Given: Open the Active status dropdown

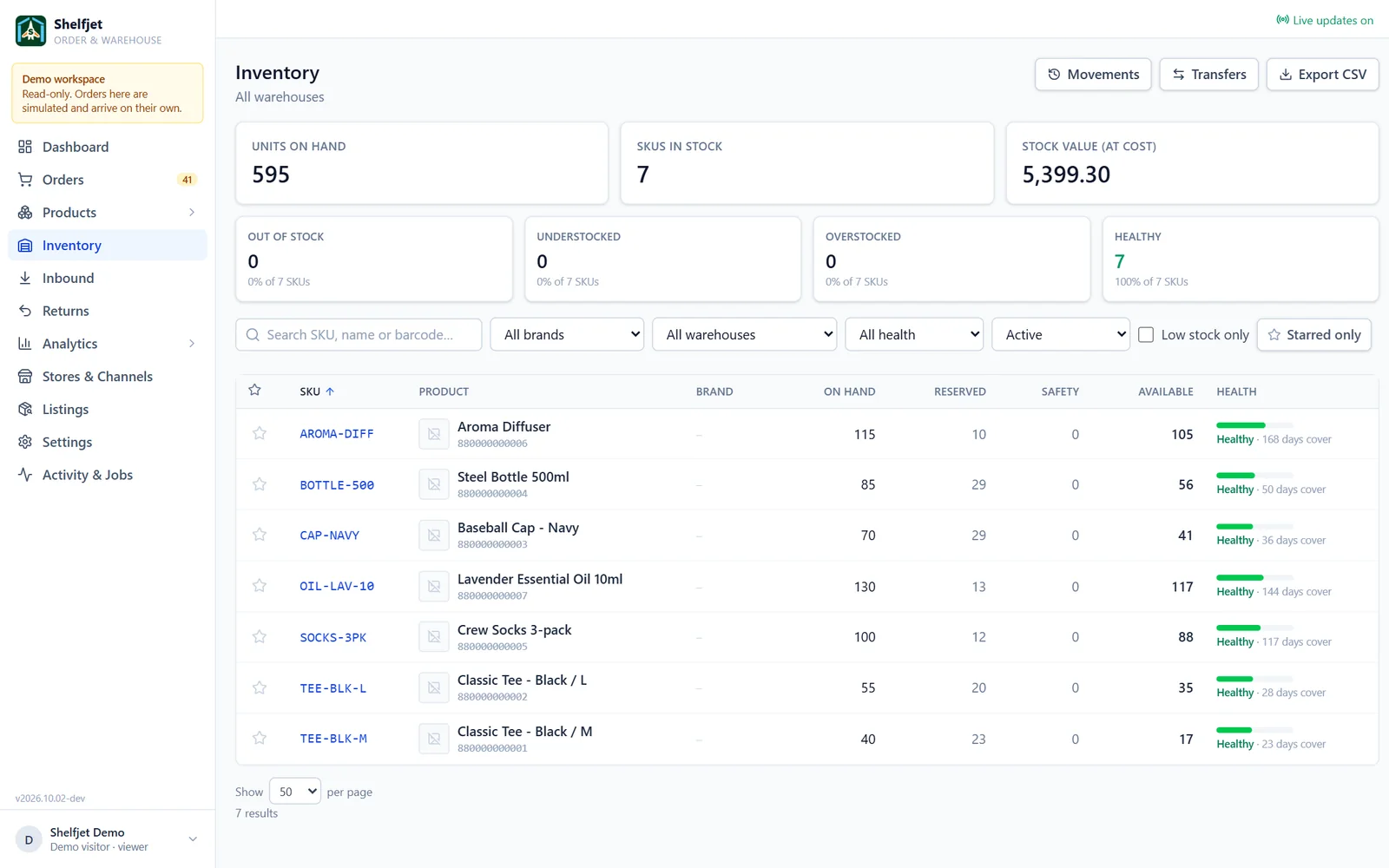Looking at the screenshot, I should (1061, 334).
